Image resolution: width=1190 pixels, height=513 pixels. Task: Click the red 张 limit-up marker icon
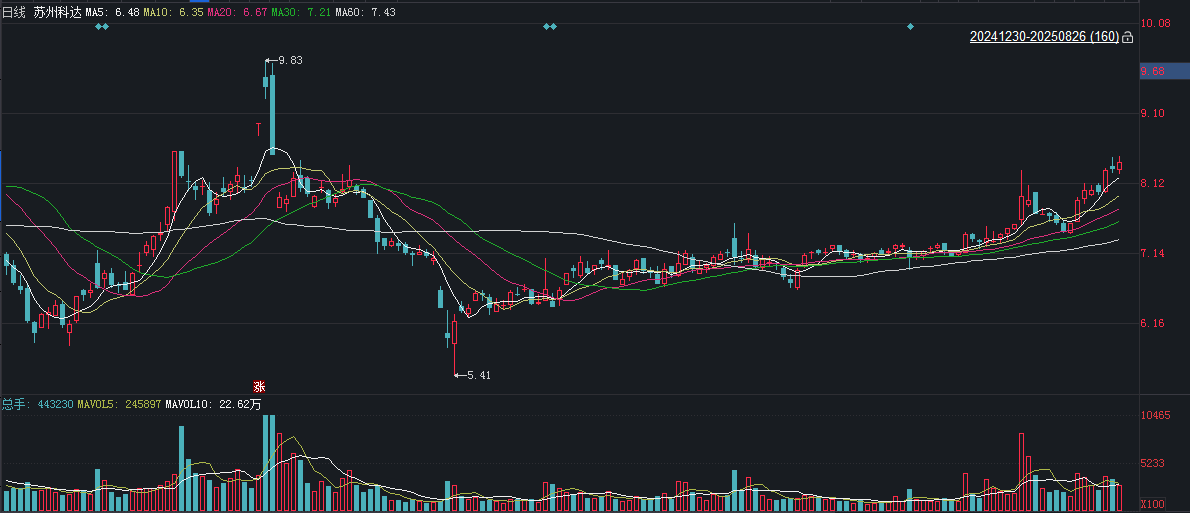(x=259, y=386)
